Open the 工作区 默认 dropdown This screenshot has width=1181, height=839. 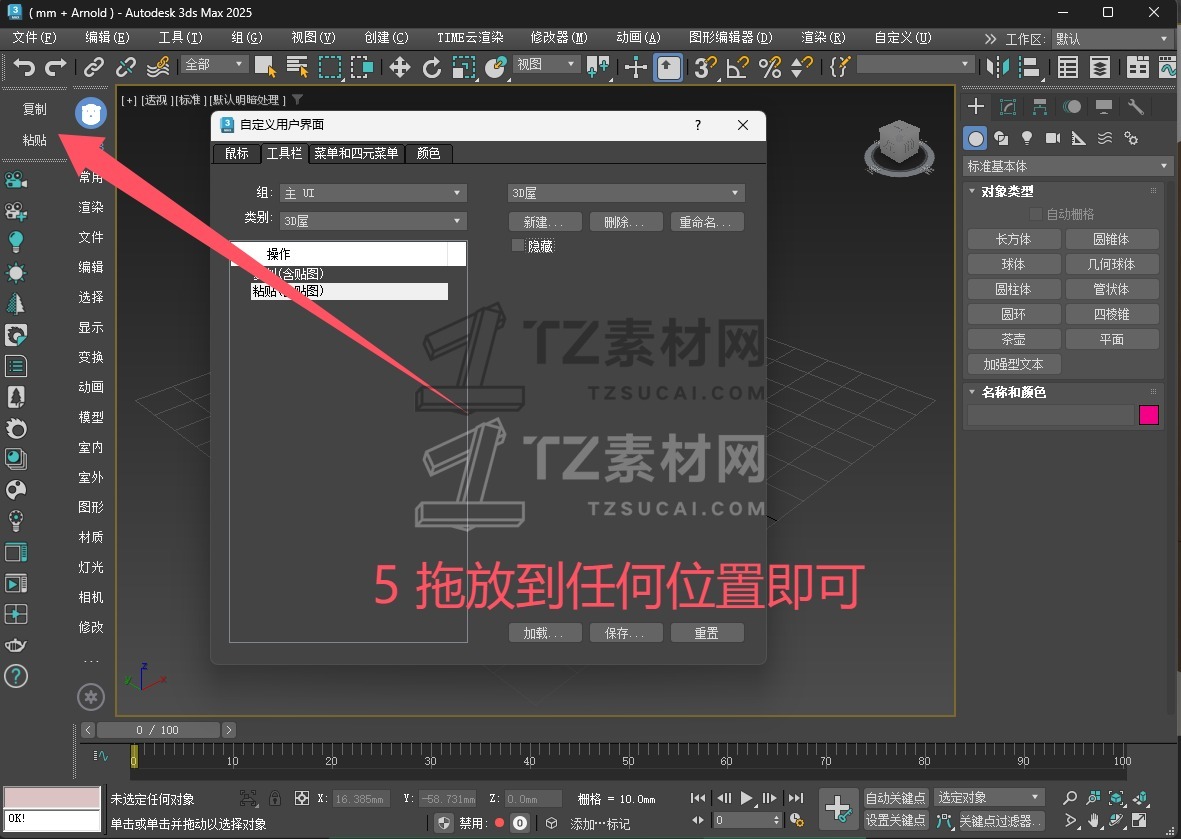coord(1112,38)
